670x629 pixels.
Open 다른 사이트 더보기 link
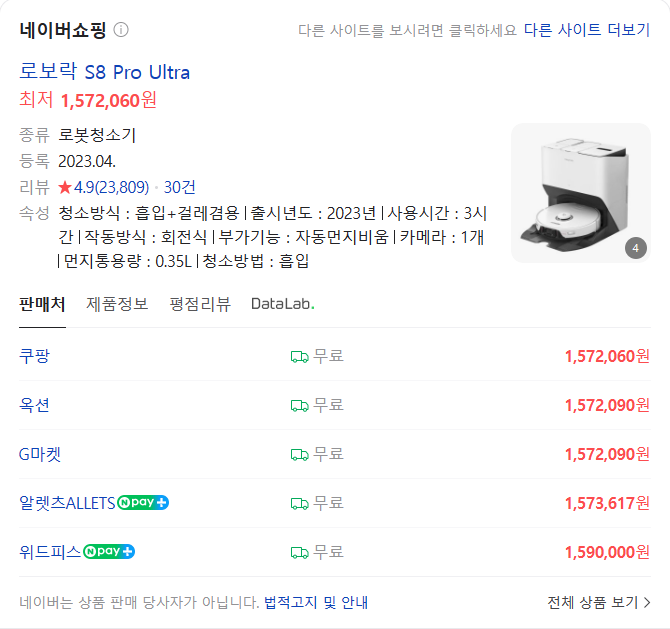click(586, 30)
